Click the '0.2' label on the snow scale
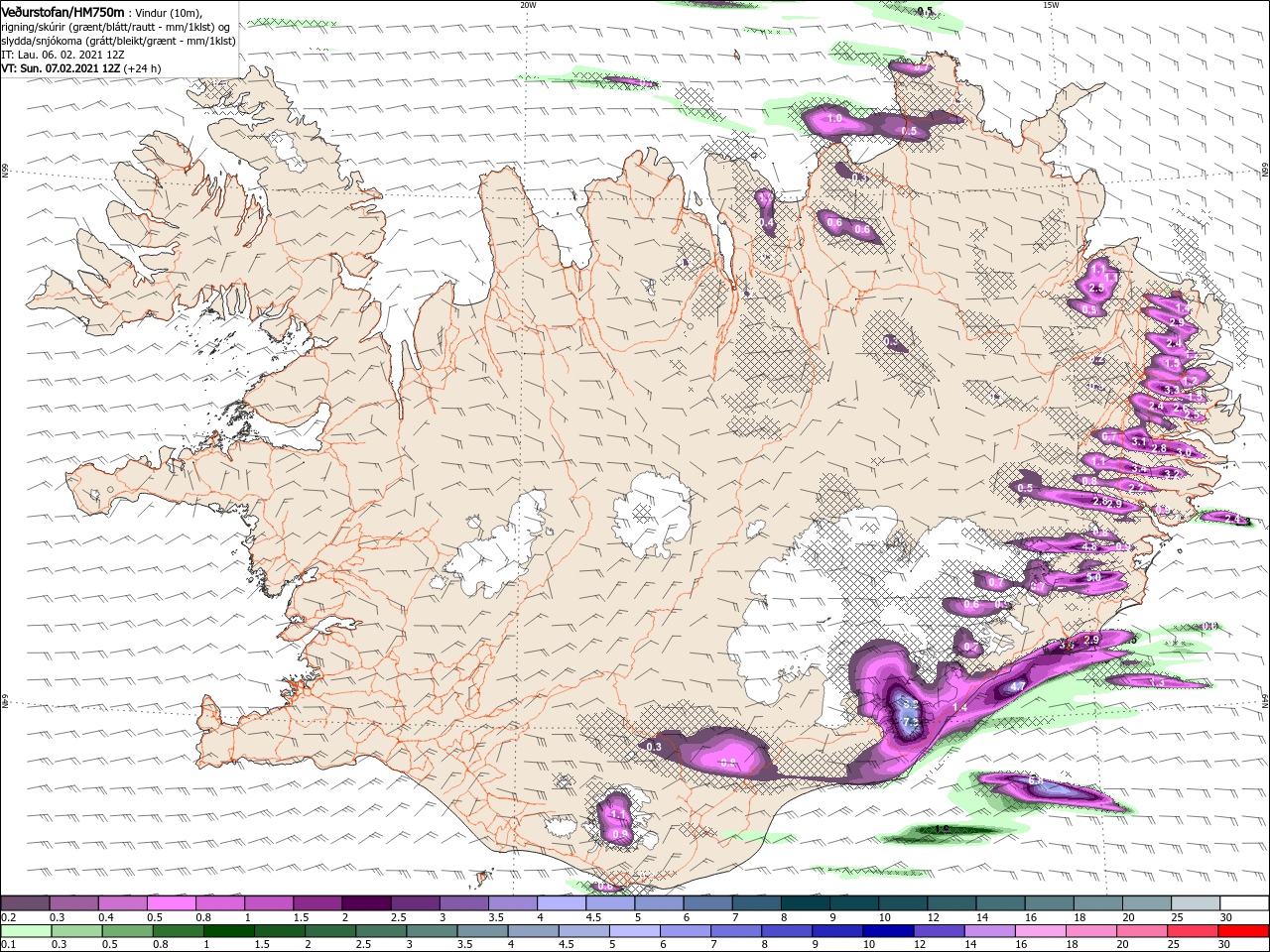 click(8, 917)
